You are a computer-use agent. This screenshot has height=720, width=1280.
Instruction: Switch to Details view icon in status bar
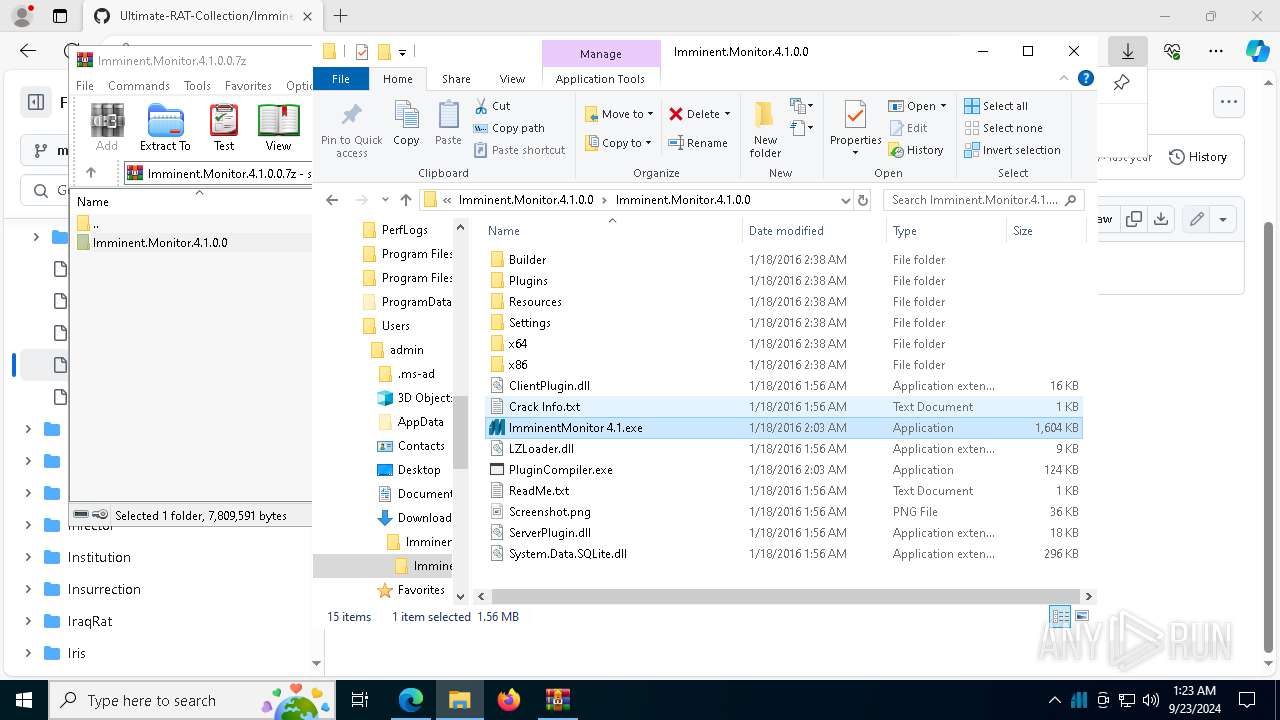(x=1060, y=617)
